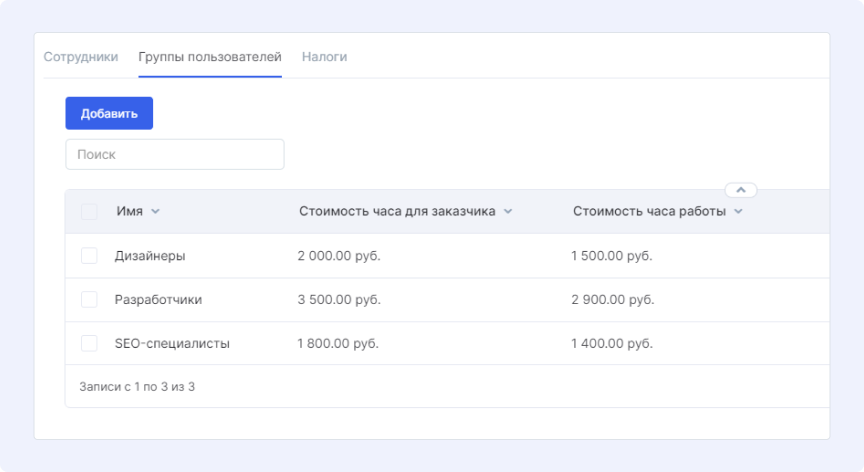The image size is (864, 472).
Task: Select the Разработчики row checkbox
Action: 89,300
